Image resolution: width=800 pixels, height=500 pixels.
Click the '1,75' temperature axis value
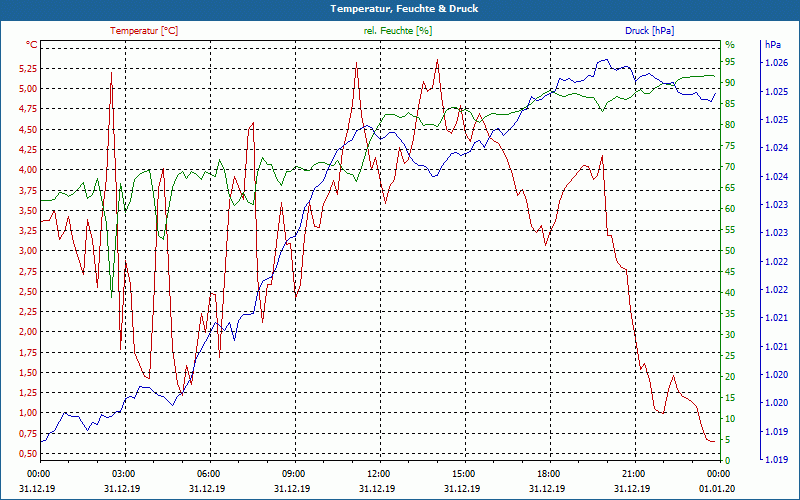pos(28,352)
